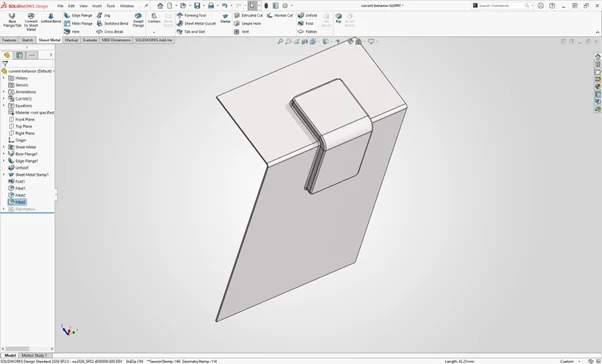Activate the Edge Flange tool
602x364 pixels.
78,15
